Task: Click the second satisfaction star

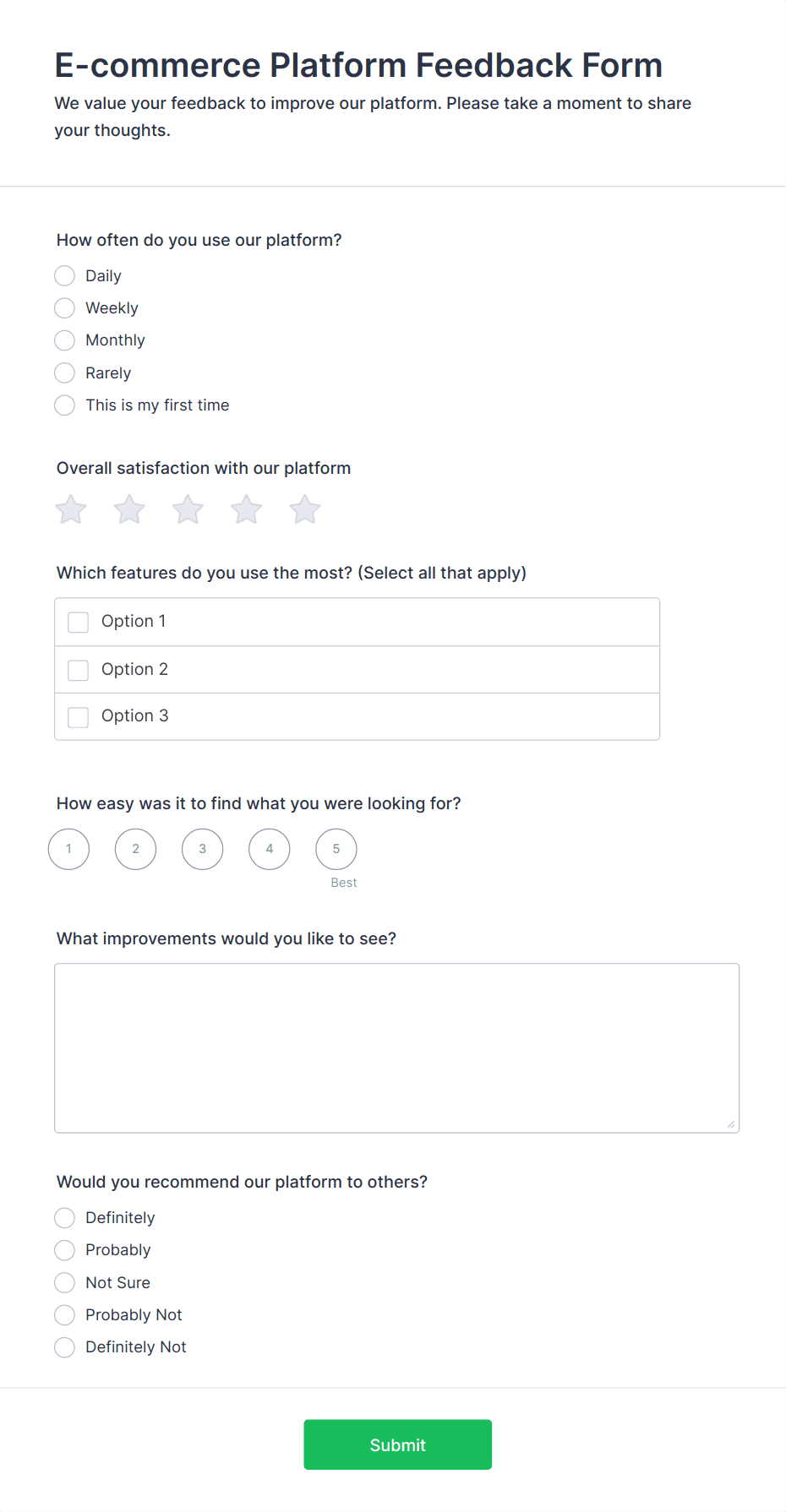Action: [x=129, y=510]
